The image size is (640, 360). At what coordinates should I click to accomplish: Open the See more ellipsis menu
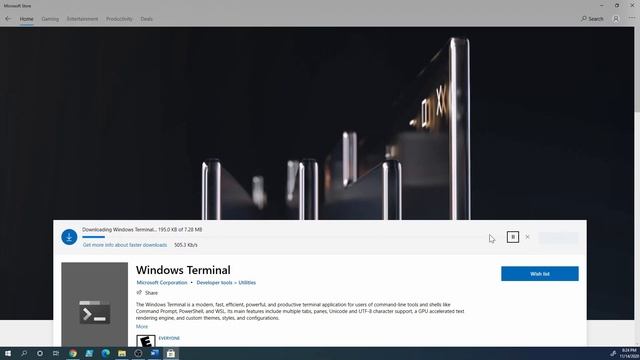tap(632, 18)
